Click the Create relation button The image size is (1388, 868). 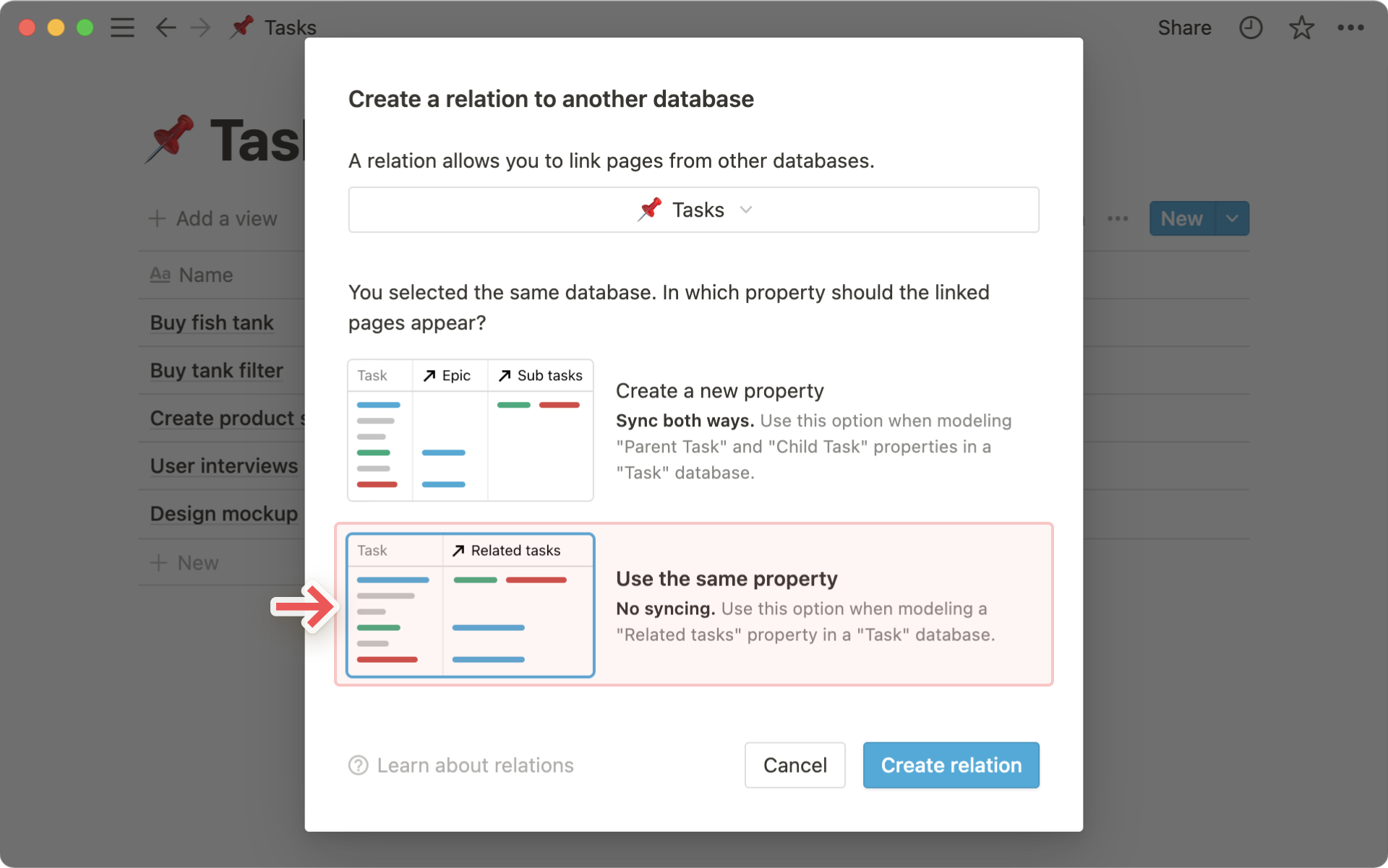951,765
